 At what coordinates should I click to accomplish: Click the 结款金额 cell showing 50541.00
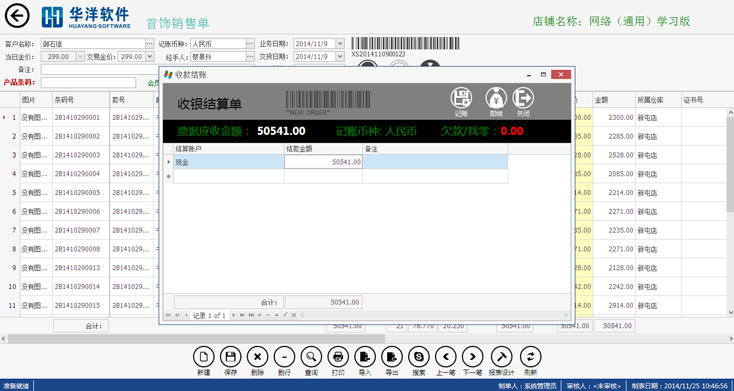point(323,162)
